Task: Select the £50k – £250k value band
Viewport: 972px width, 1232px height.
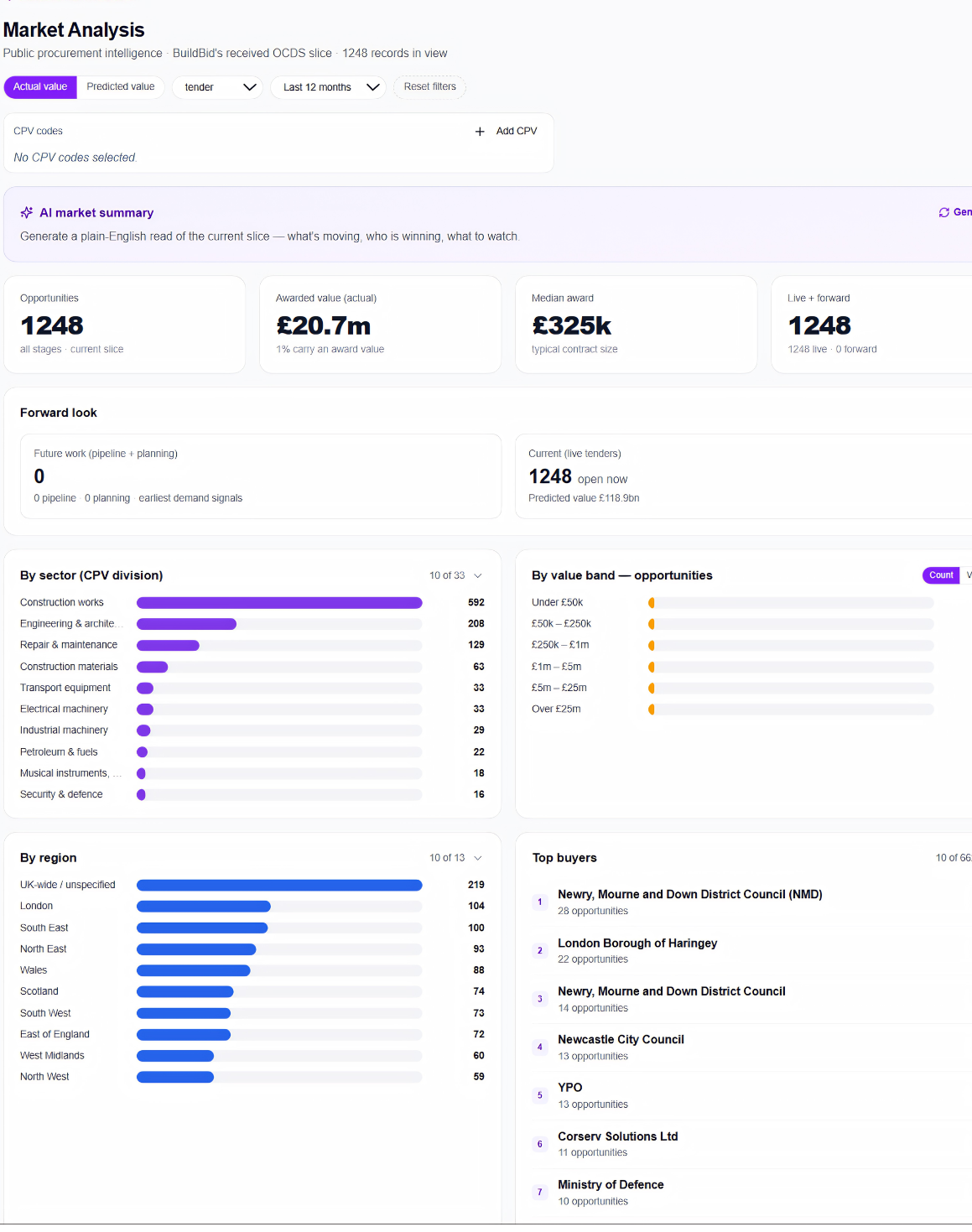Action: point(733,624)
